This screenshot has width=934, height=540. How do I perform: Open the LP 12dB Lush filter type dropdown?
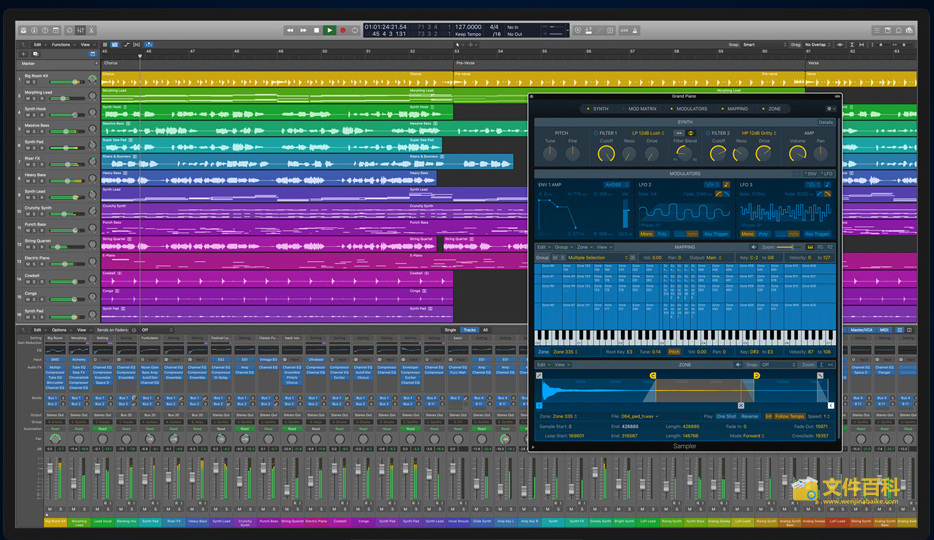point(647,133)
